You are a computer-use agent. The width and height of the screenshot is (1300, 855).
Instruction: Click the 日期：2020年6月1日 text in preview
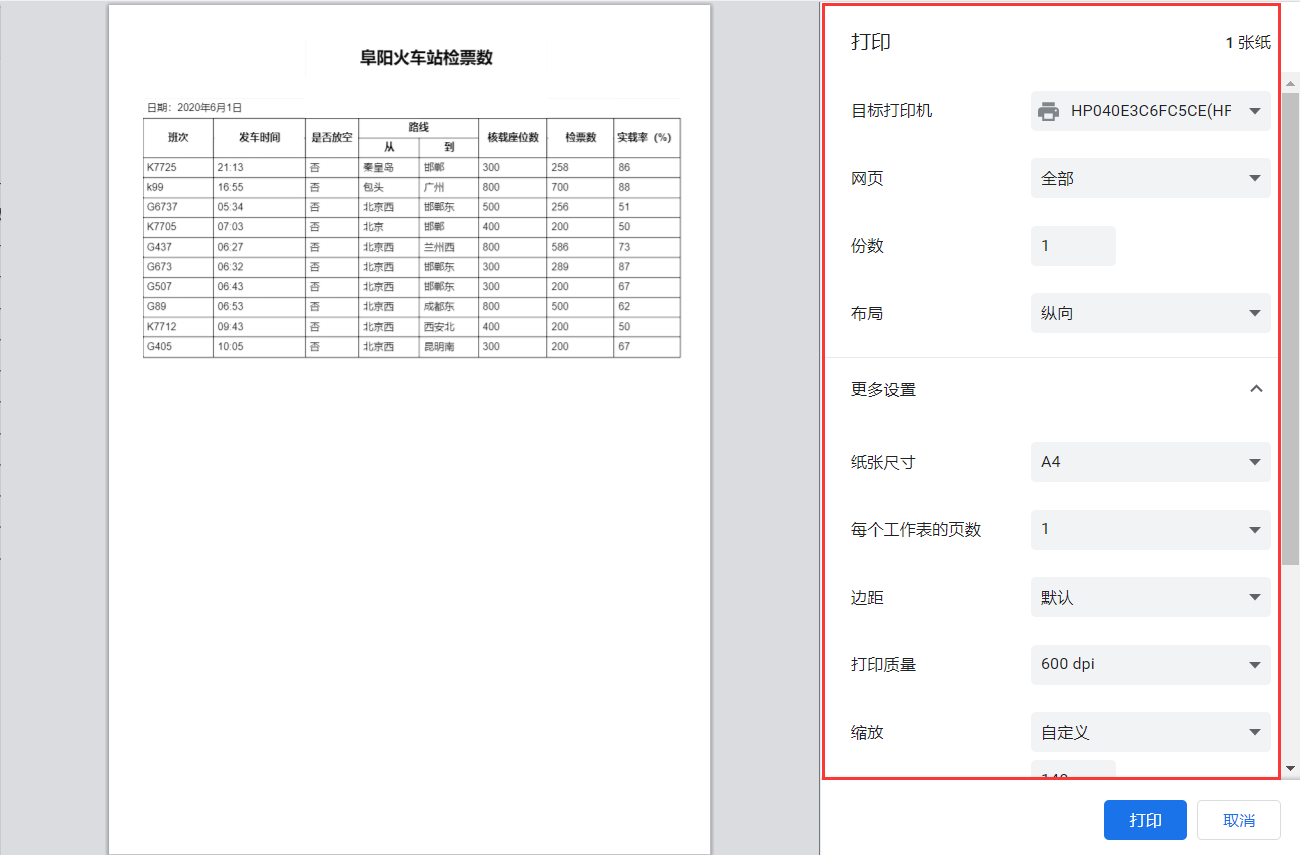pyautogui.click(x=195, y=107)
